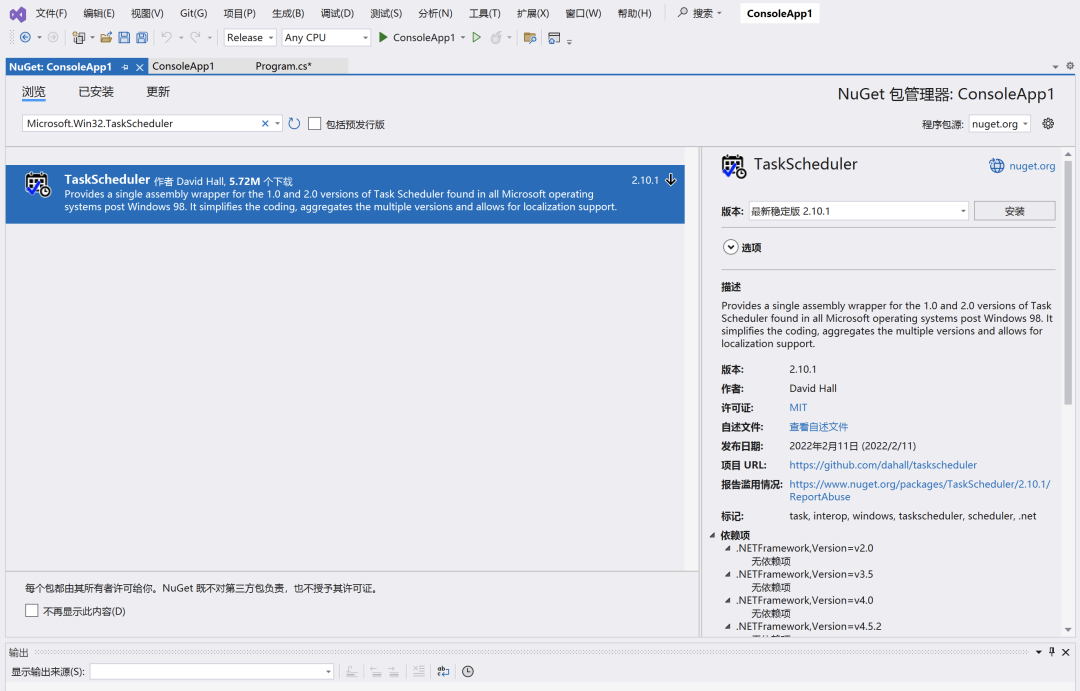This screenshot has width=1080, height=691.
Task: Click the download arrow on the TaskScheduler result
Action: click(x=671, y=180)
